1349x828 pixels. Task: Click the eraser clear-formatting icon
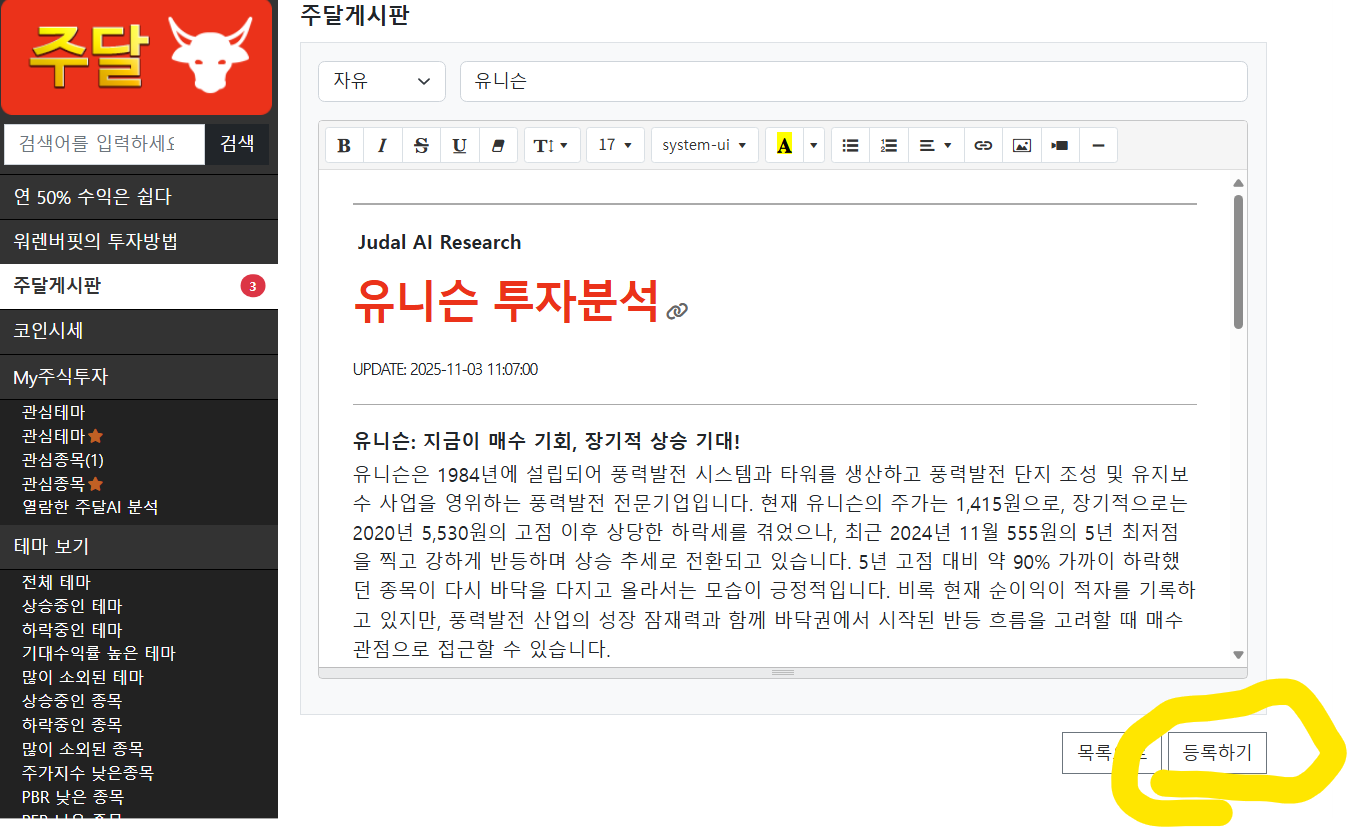[499, 146]
